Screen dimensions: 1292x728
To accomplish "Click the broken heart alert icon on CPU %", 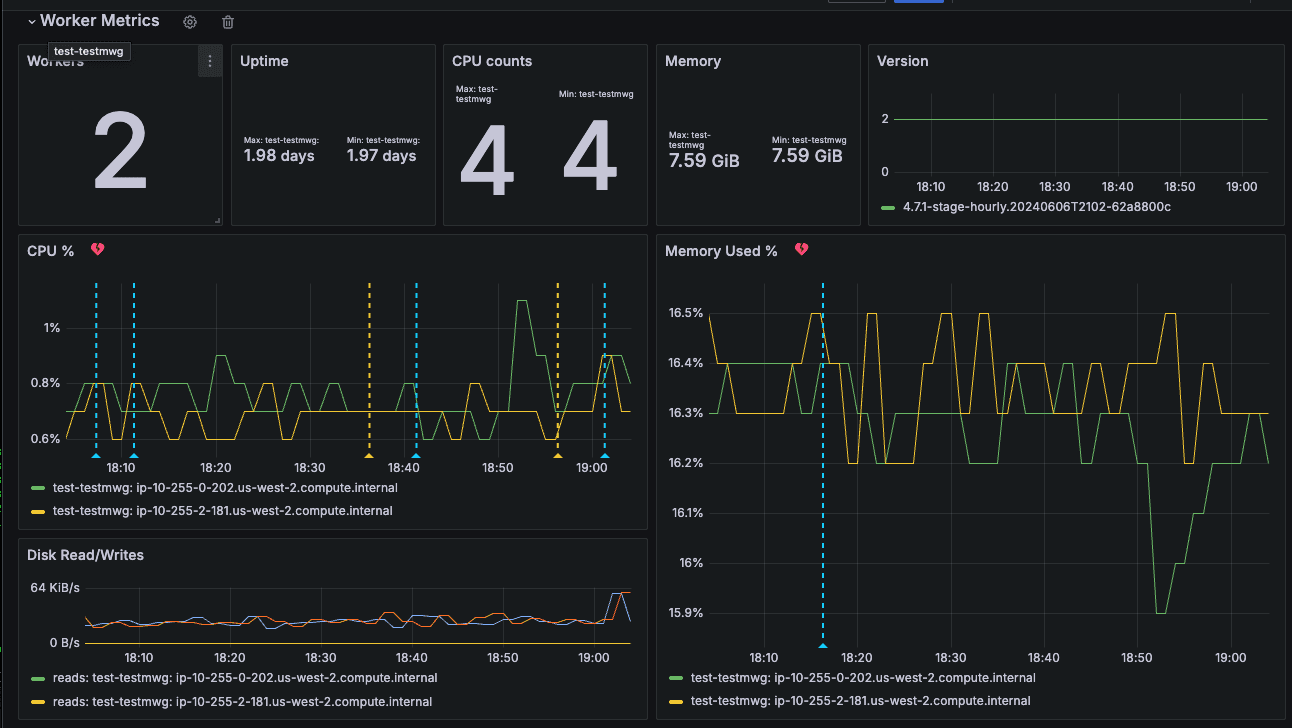I will pyautogui.click(x=98, y=250).
